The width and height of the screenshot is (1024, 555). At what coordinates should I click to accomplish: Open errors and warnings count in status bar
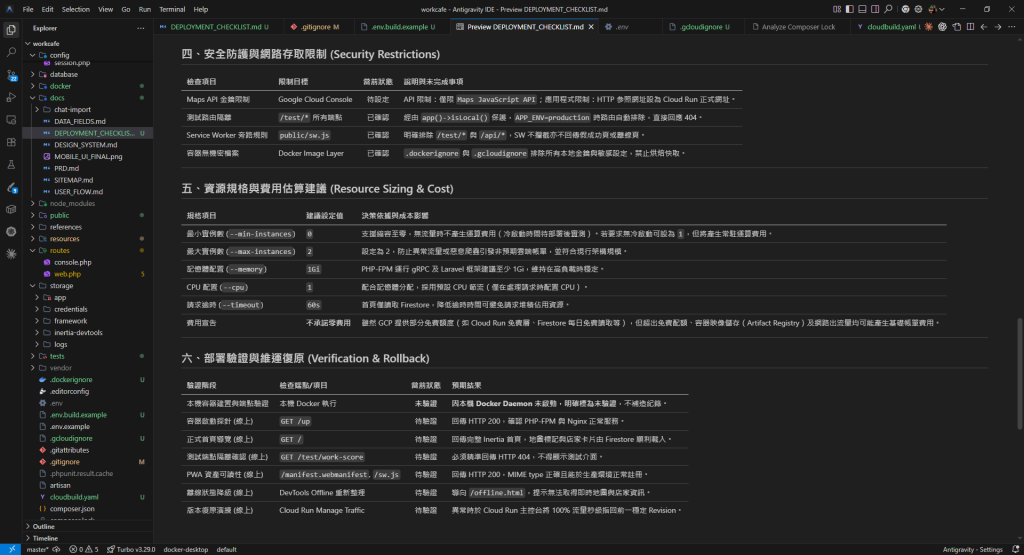(84, 549)
